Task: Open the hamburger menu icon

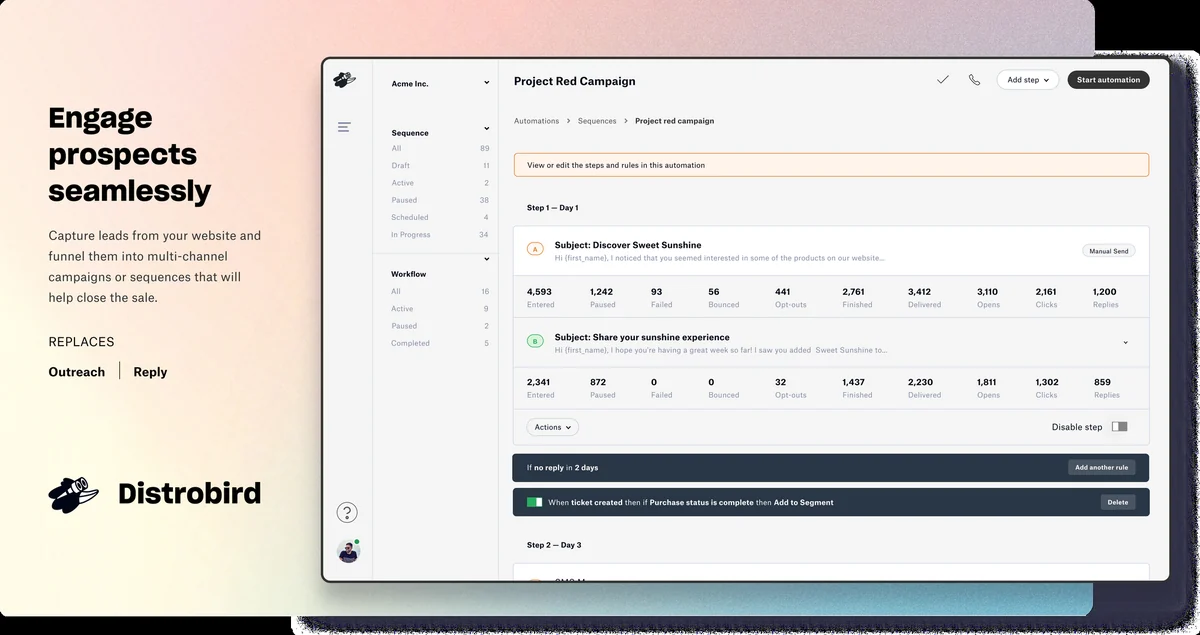Action: point(344,127)
